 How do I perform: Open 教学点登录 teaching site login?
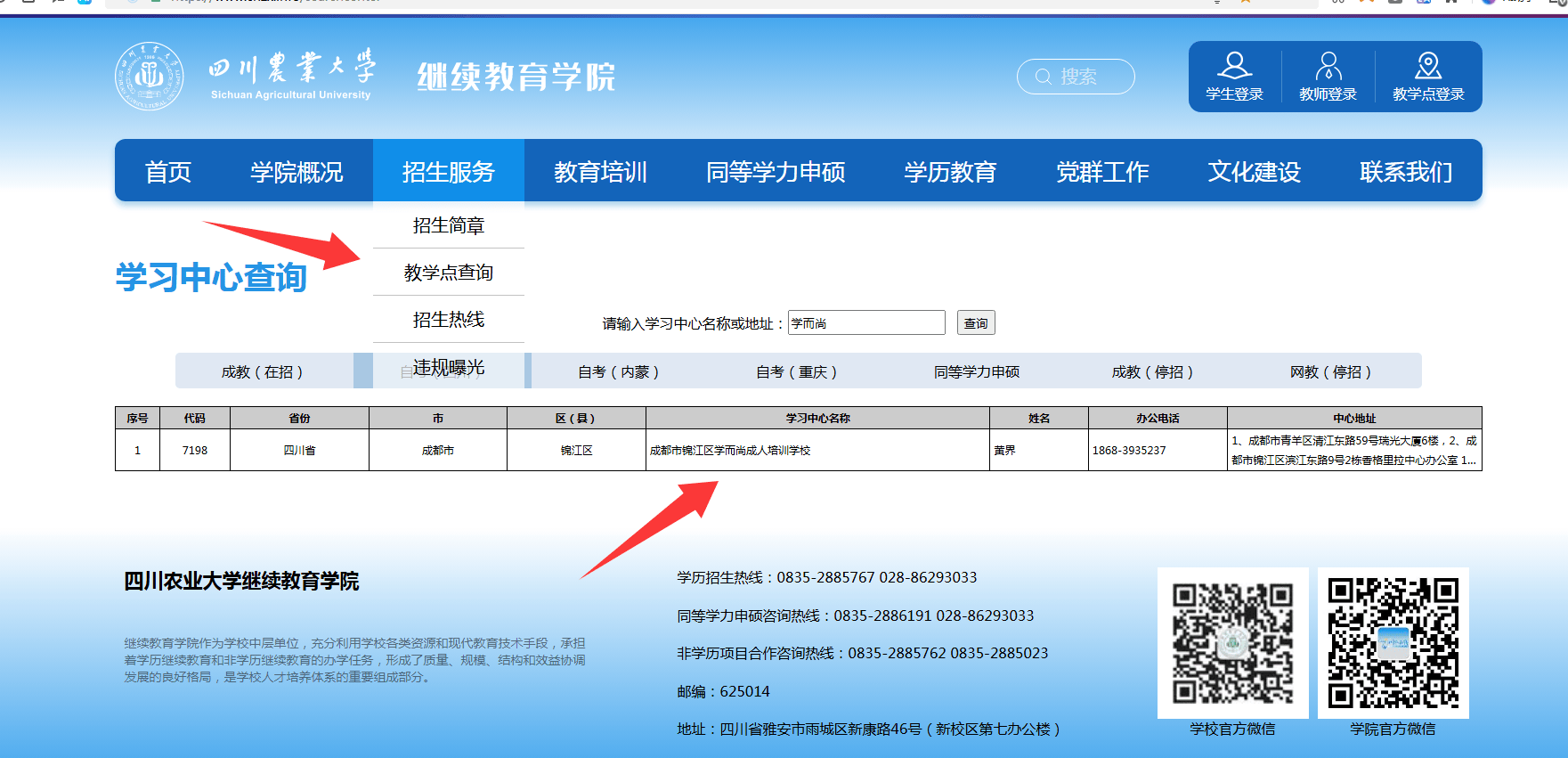click(x=1428, y=77)
